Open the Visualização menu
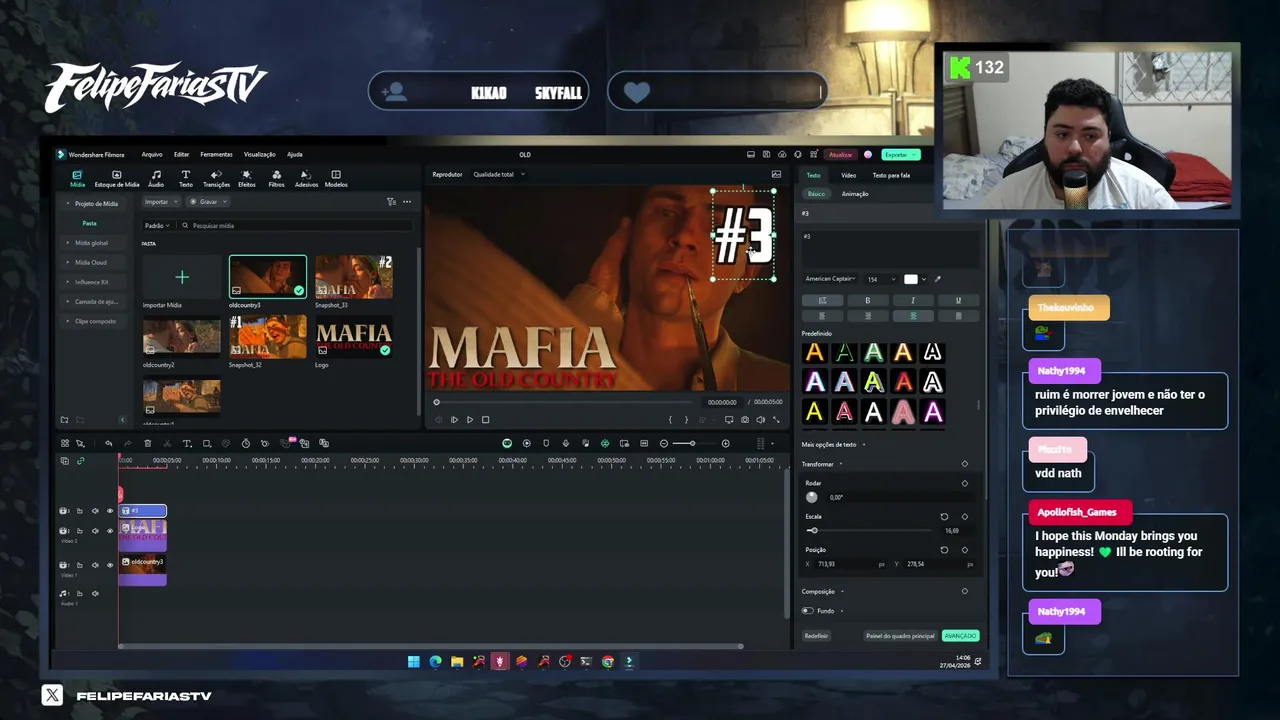Screen dimensions: 1280x720 point(259,154)
